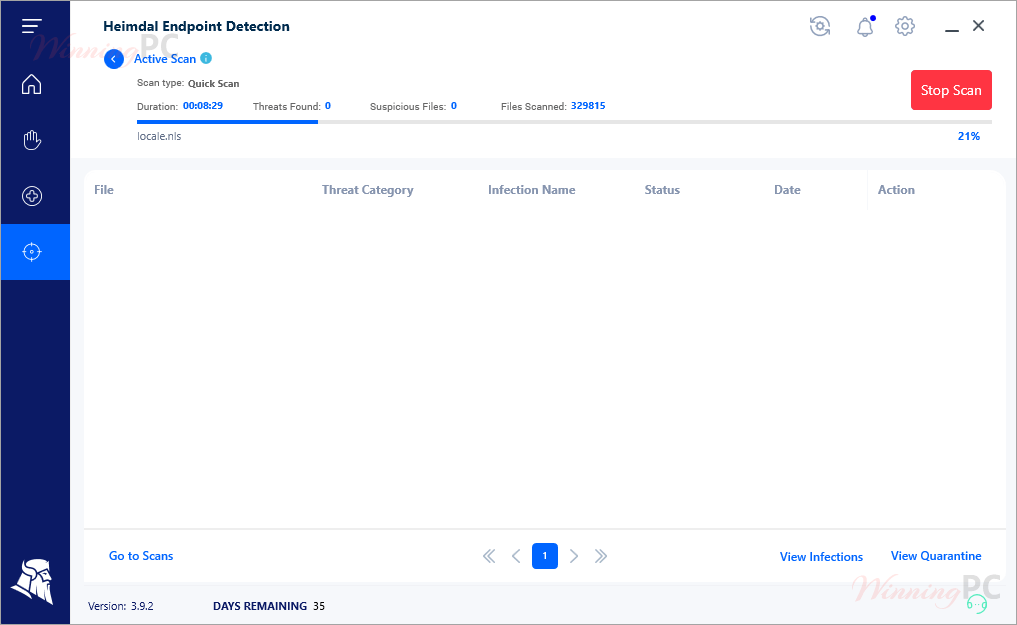Click the Action column header
Screen dimensions: 1017x625
click(x=896, y=190)
